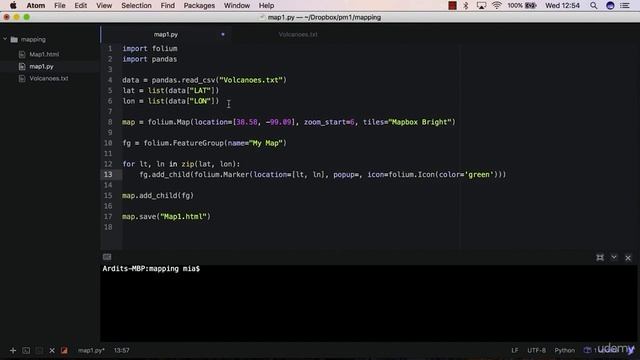Click the UTF-8 encoding selector
The height and width of the screenshot is (360, 640).
tap(536, 350)
